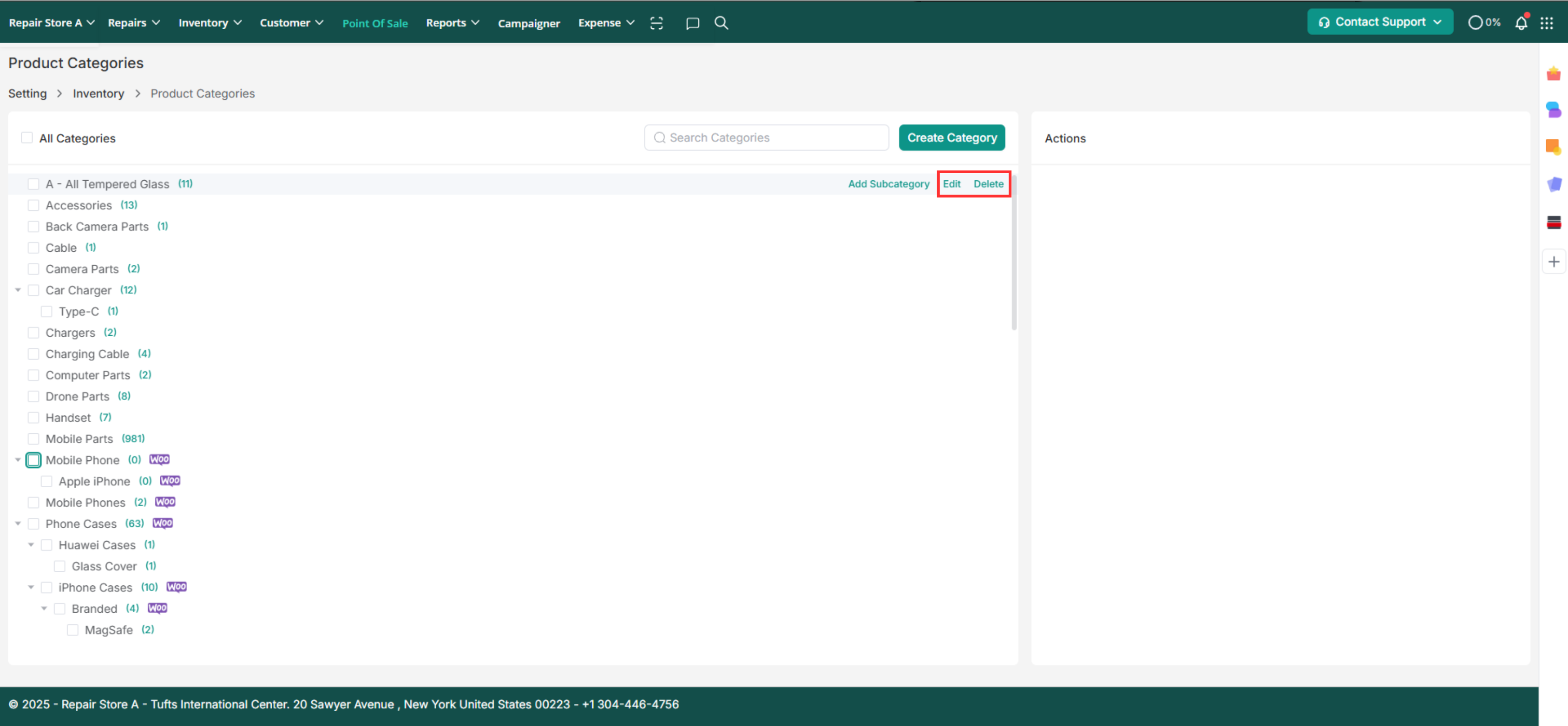Open the notifications bell

pyautogui.click(x=1521, y=22)
